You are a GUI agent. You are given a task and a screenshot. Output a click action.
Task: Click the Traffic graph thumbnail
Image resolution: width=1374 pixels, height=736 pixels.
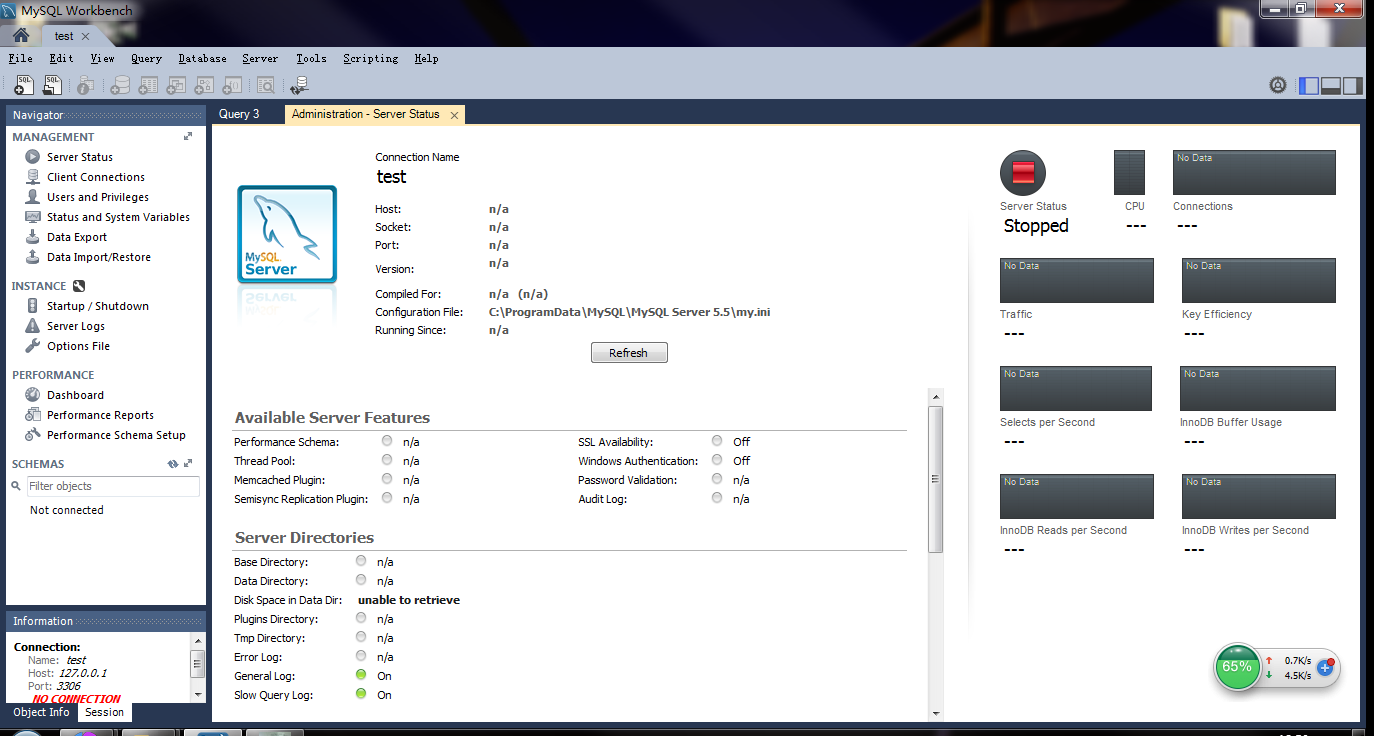[x=1077, y=281]
